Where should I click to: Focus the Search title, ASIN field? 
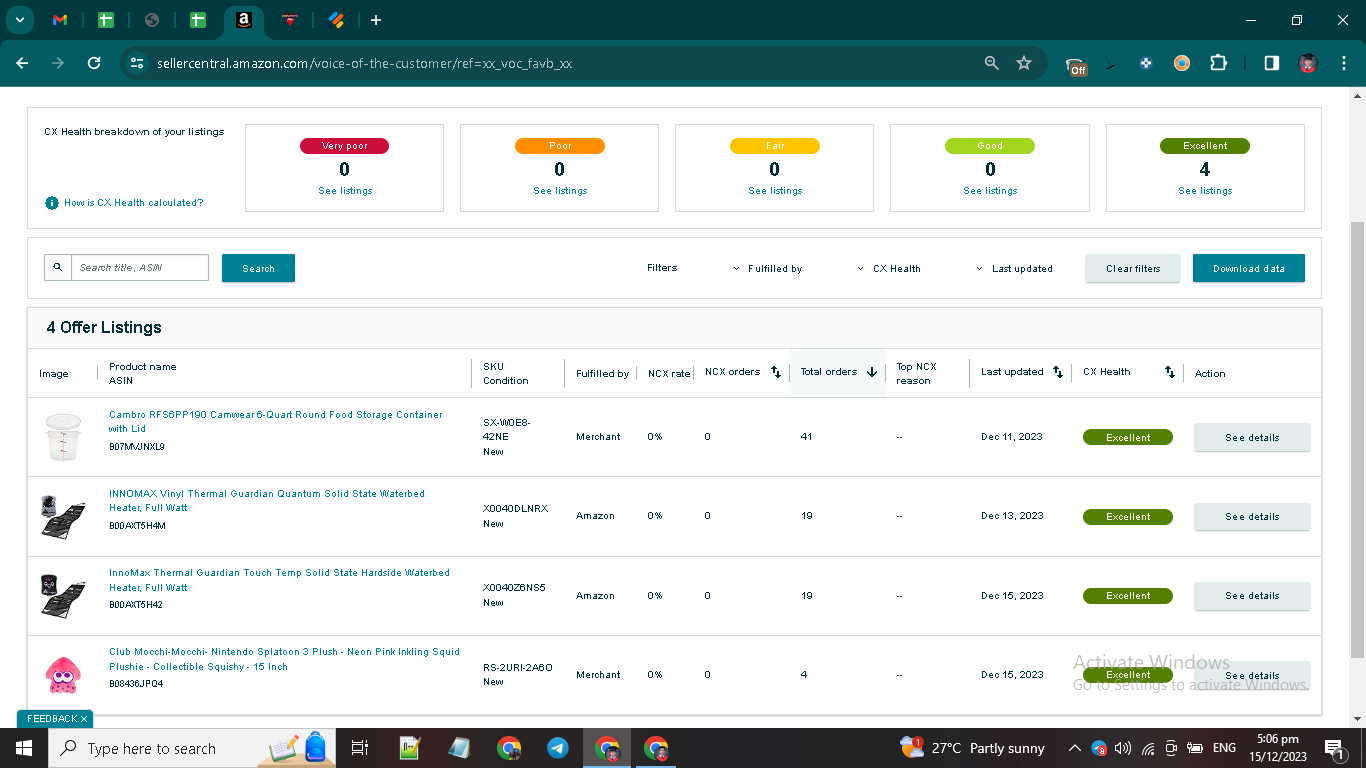coord(140,267)
